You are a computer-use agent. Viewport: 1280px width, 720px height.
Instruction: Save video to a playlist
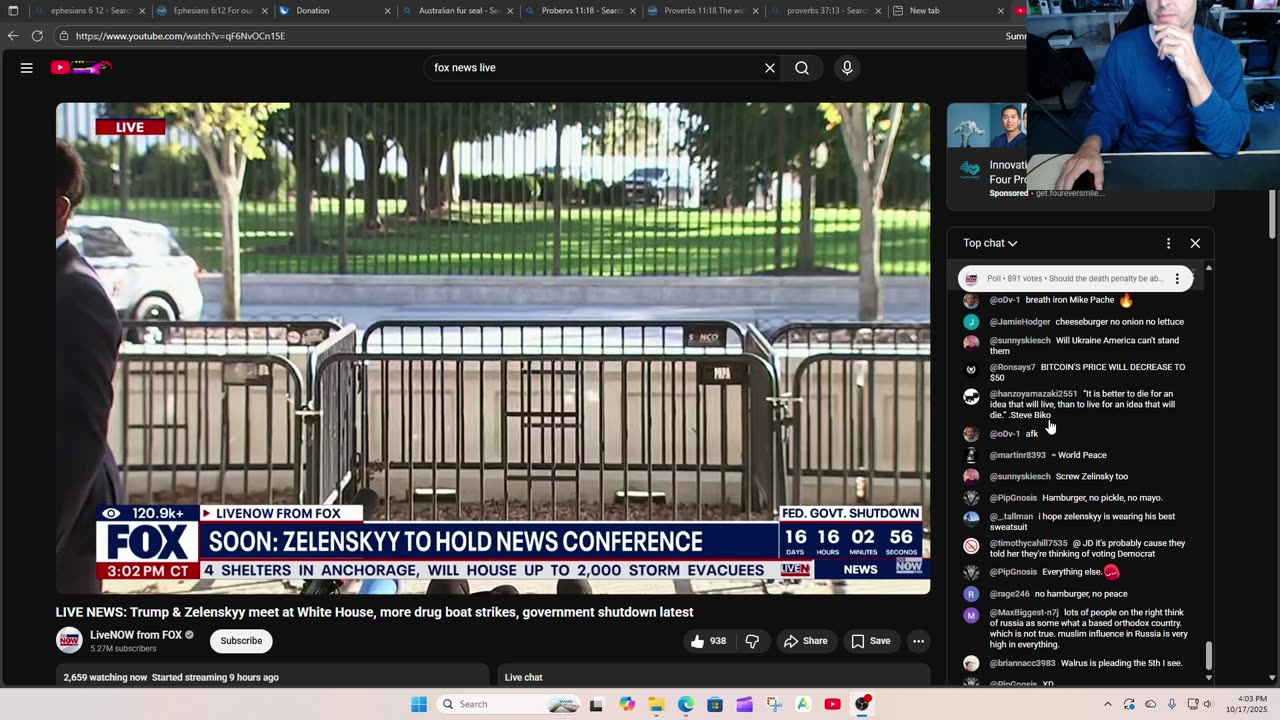click(x=870, y=641)
